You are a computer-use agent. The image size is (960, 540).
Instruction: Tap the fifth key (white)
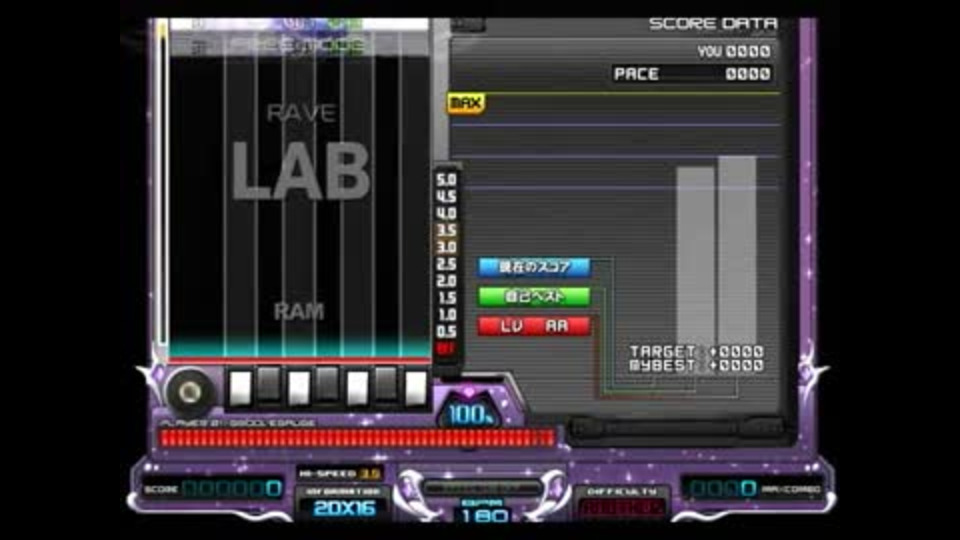358,389
